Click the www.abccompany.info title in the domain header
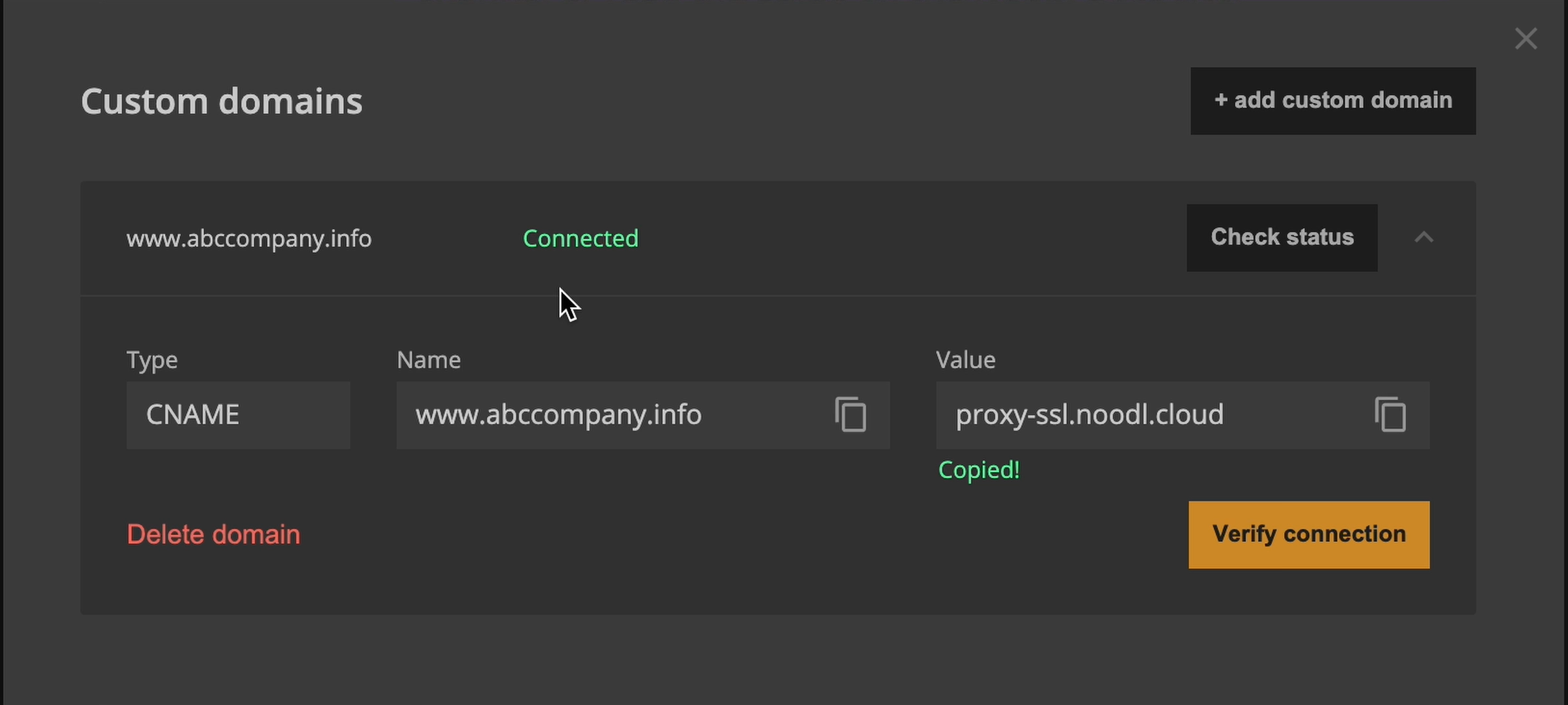 point(249,239)
